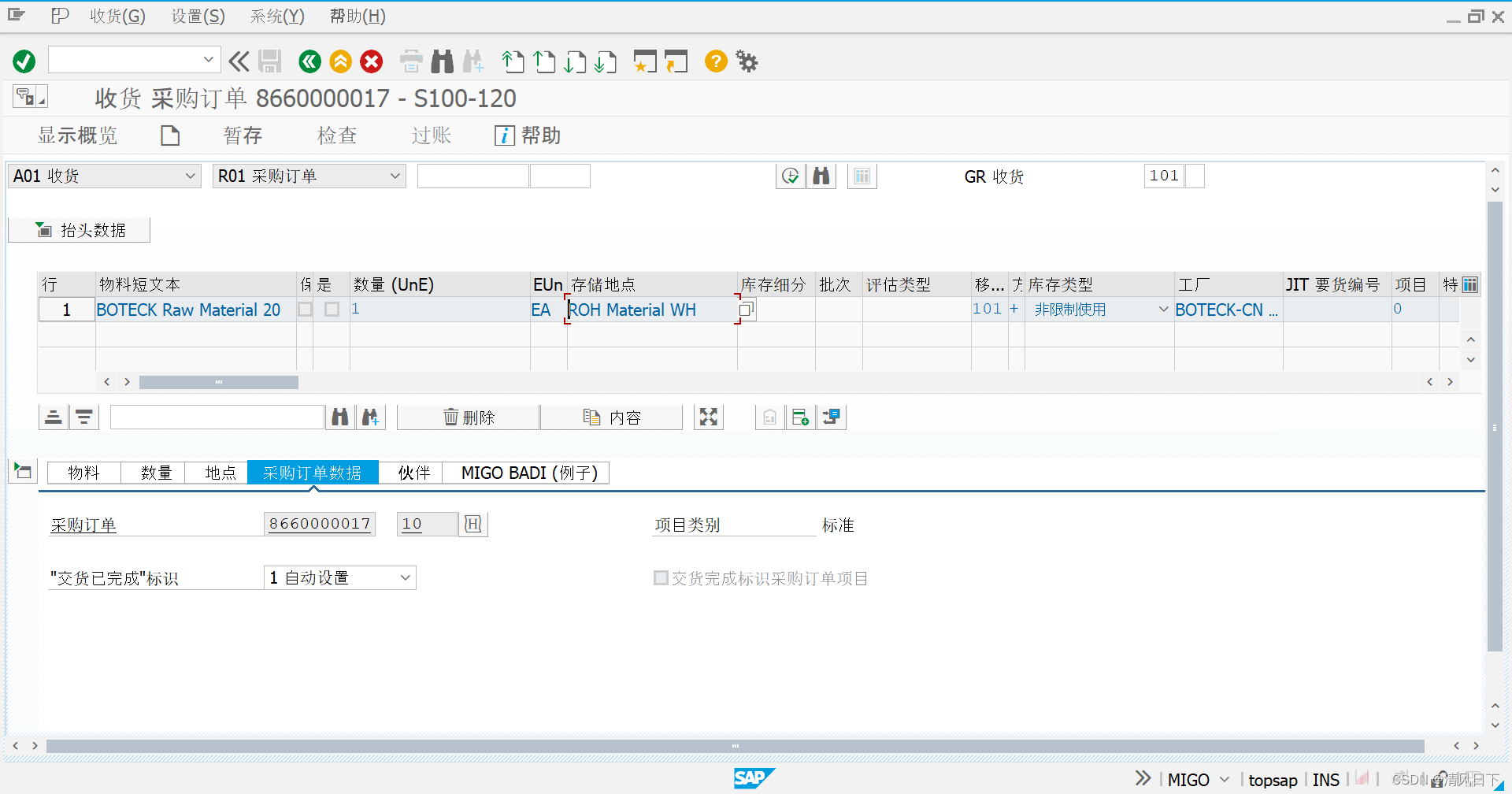The width and height of the screenshot is (1512, 794).
Task: Click the 过账 post button
Action: [432, 135]
